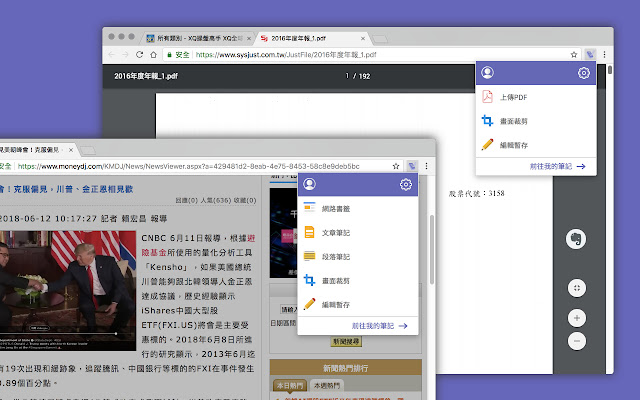Click user avatar in news window popup
Image resolution: width=640 pixels, height=400 pixels.
309,184
